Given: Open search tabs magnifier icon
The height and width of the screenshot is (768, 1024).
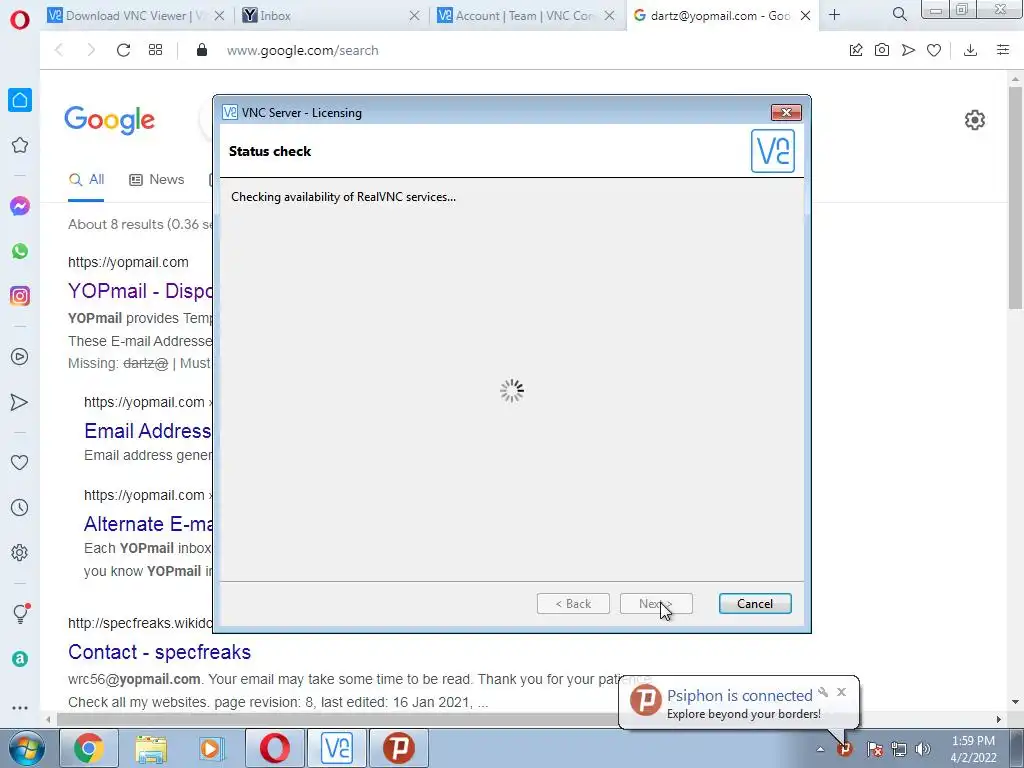Looking at the screenshot, I should pyautogui.click(x=900, y=14).
